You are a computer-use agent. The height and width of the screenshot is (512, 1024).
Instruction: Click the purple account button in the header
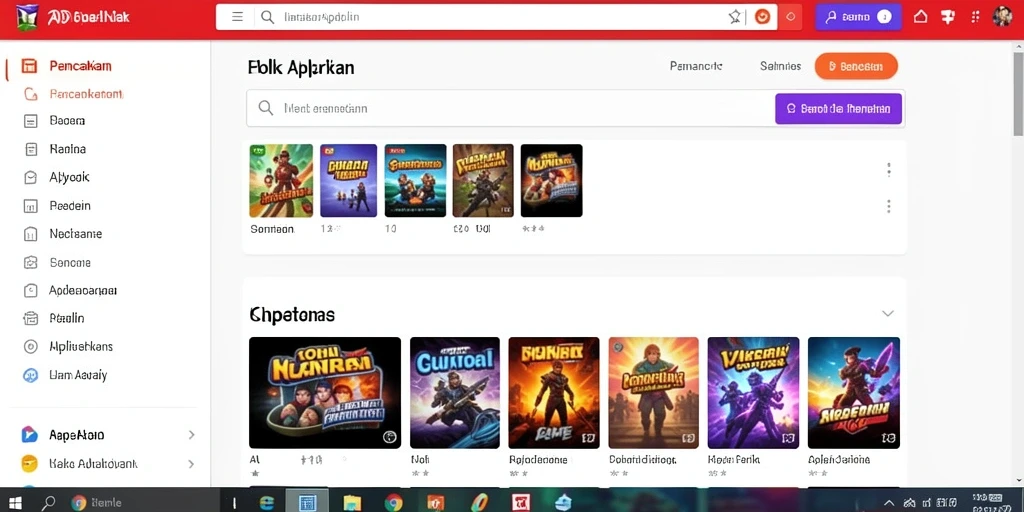point(858,17)
